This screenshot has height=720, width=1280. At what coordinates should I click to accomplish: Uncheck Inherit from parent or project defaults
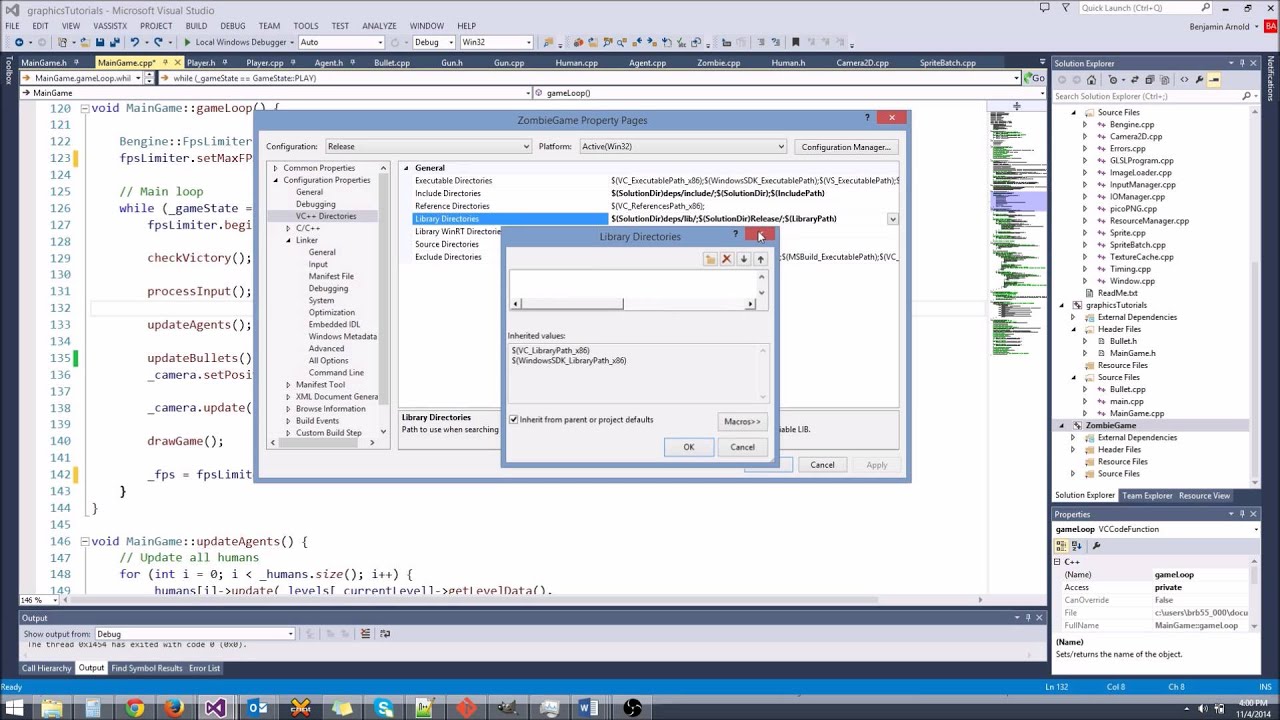pyautogui.click(x=514, y=420)
